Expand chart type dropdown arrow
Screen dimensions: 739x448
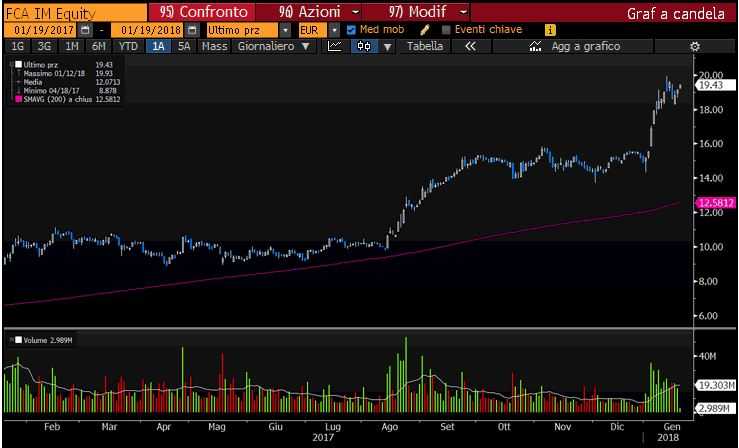pyautogui.click(x=387, y=47)
